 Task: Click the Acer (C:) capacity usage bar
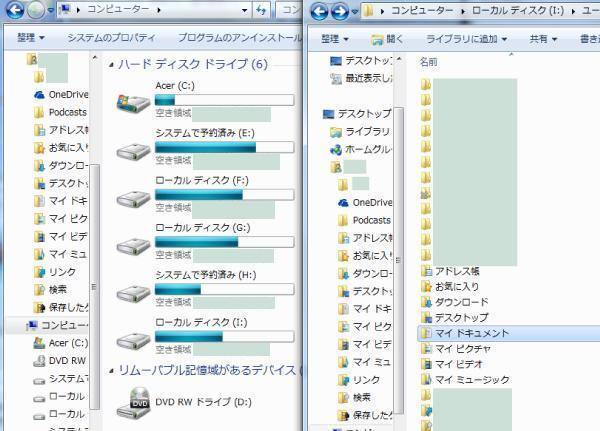click(x=223, y=100)
